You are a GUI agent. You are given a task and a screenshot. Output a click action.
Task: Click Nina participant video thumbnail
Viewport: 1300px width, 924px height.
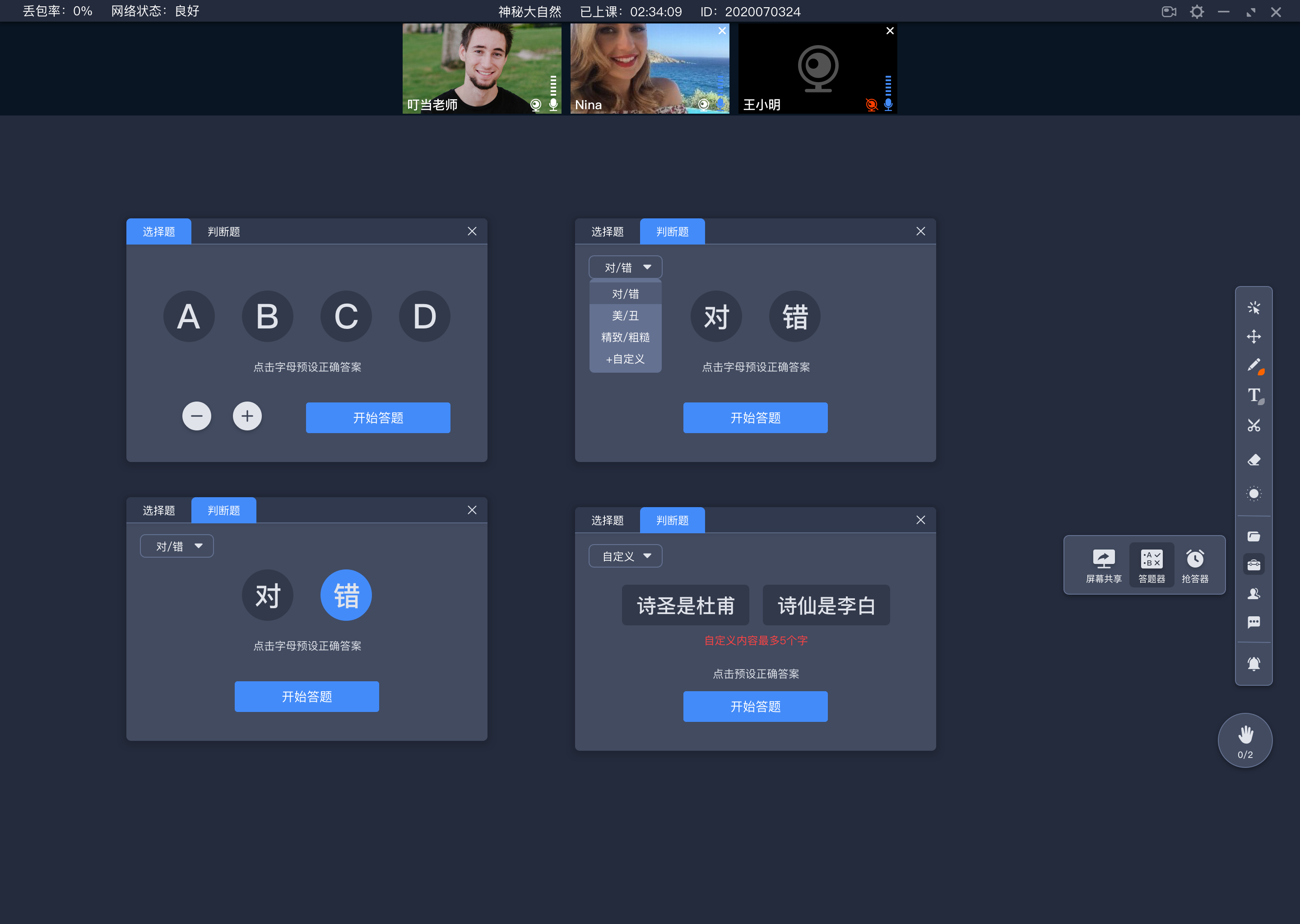[x=649, y=67]
